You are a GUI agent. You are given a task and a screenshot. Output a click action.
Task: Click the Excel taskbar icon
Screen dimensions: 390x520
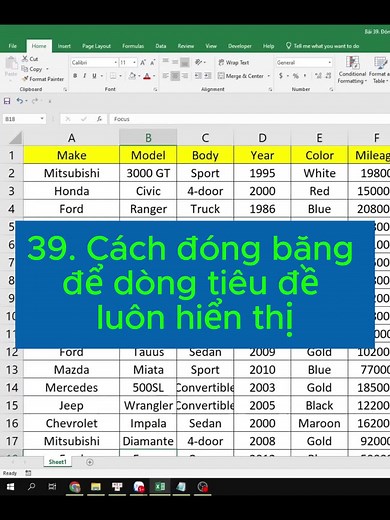(x=160, y=487)
